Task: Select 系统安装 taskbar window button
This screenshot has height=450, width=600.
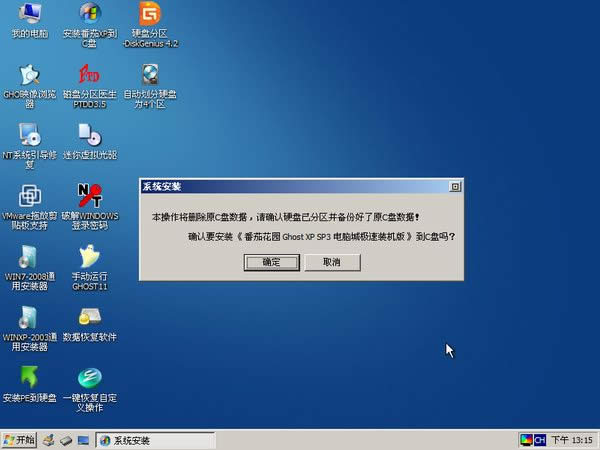Action: coord(154,440)
